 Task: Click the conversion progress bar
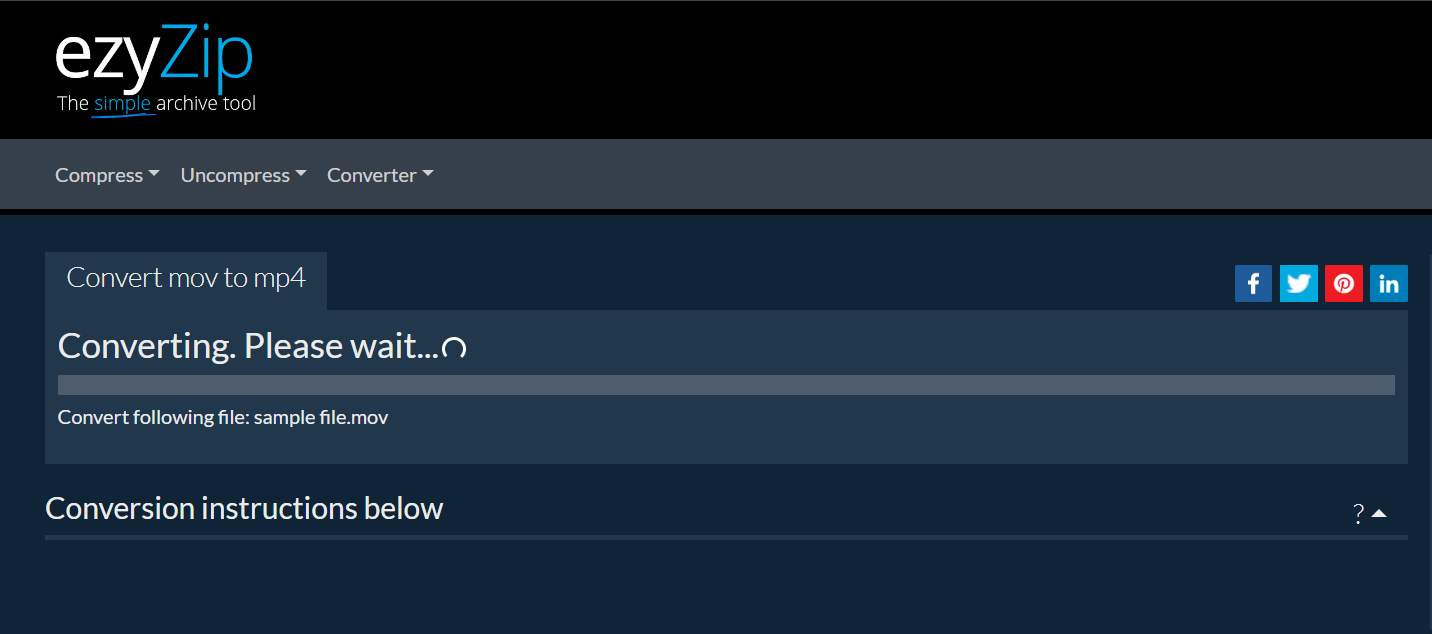(726, 385)
